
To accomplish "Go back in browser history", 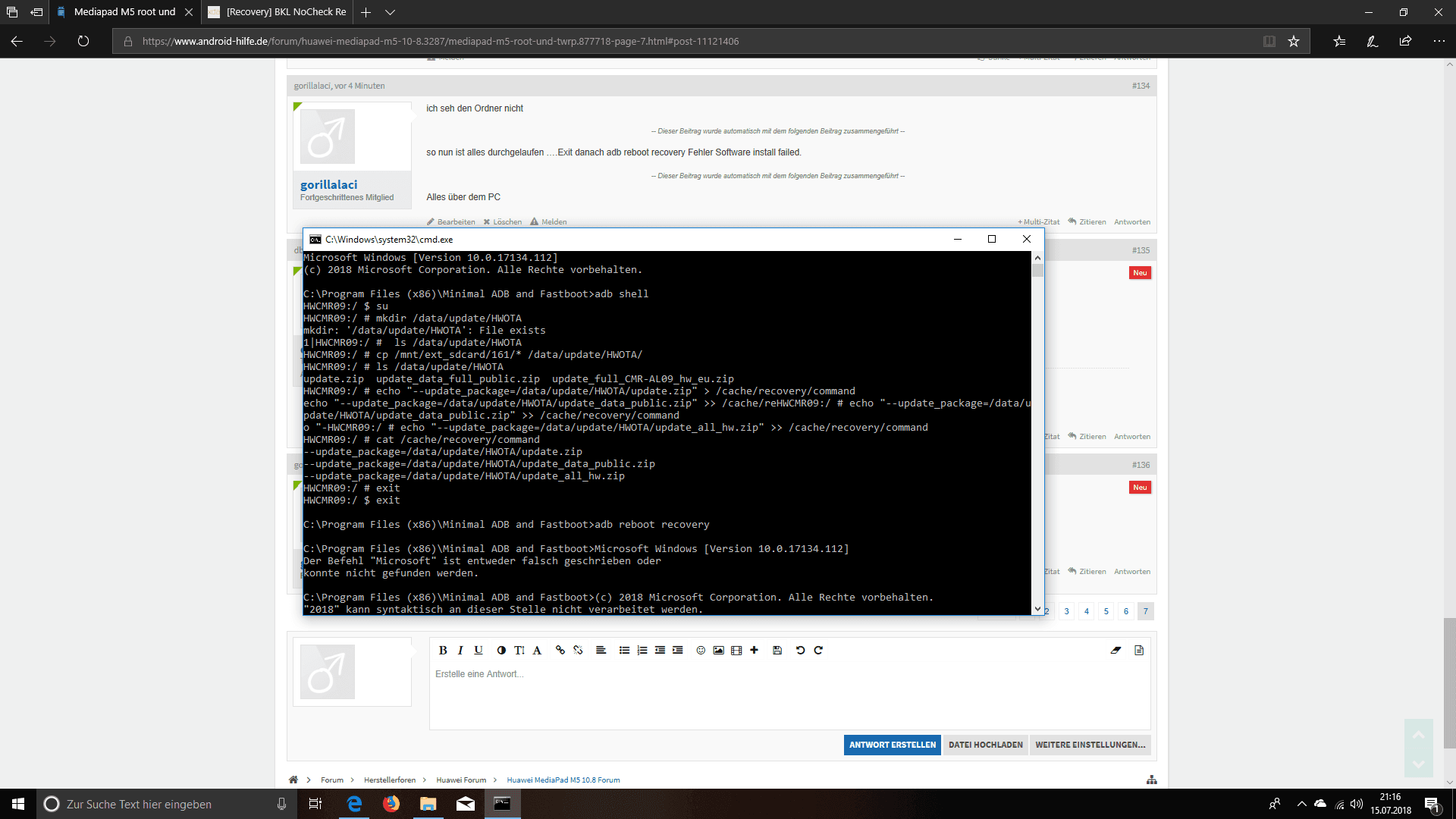I will 17,41.
